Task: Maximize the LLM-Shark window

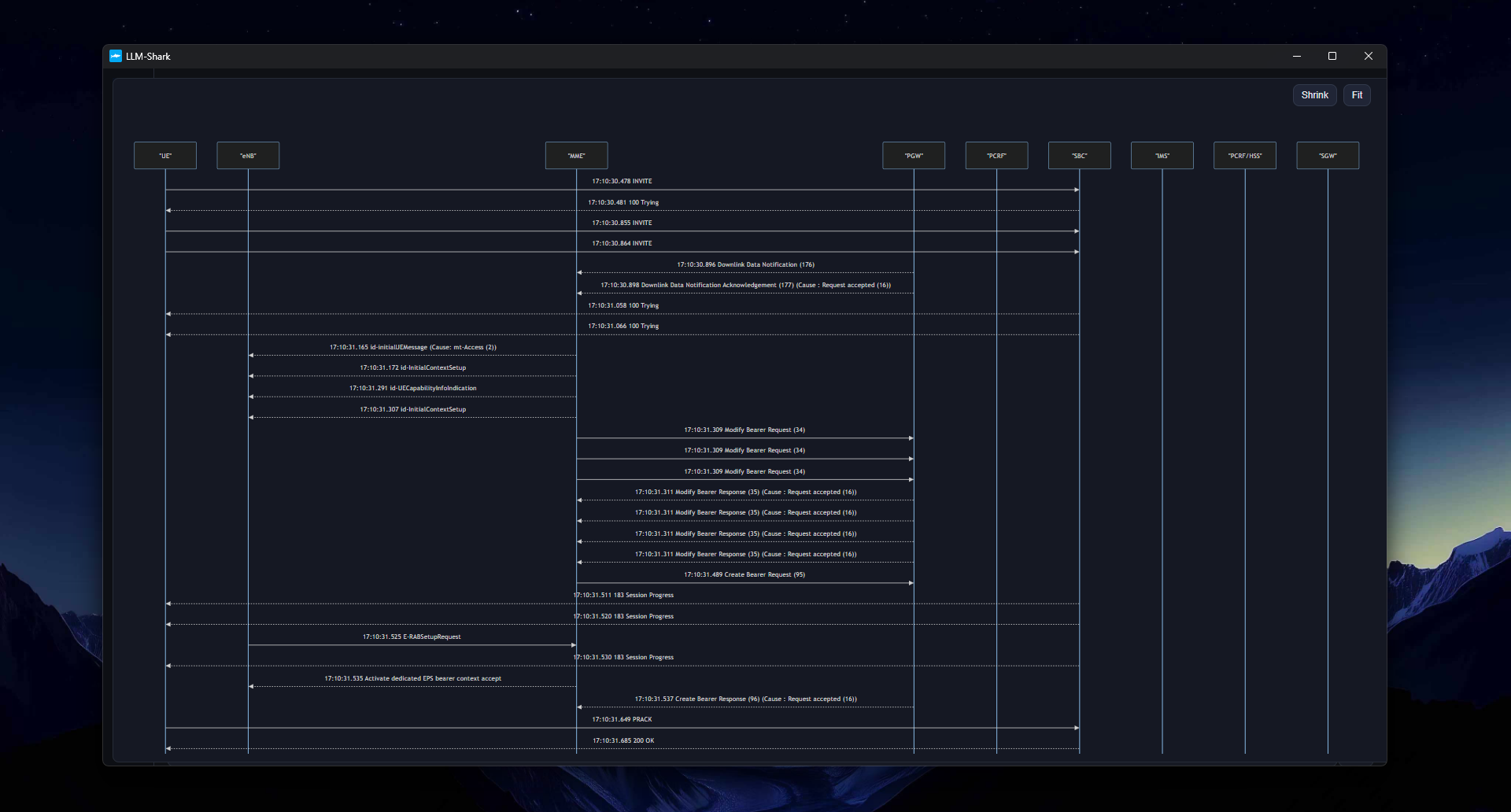Action: [x=1332, y=56]
